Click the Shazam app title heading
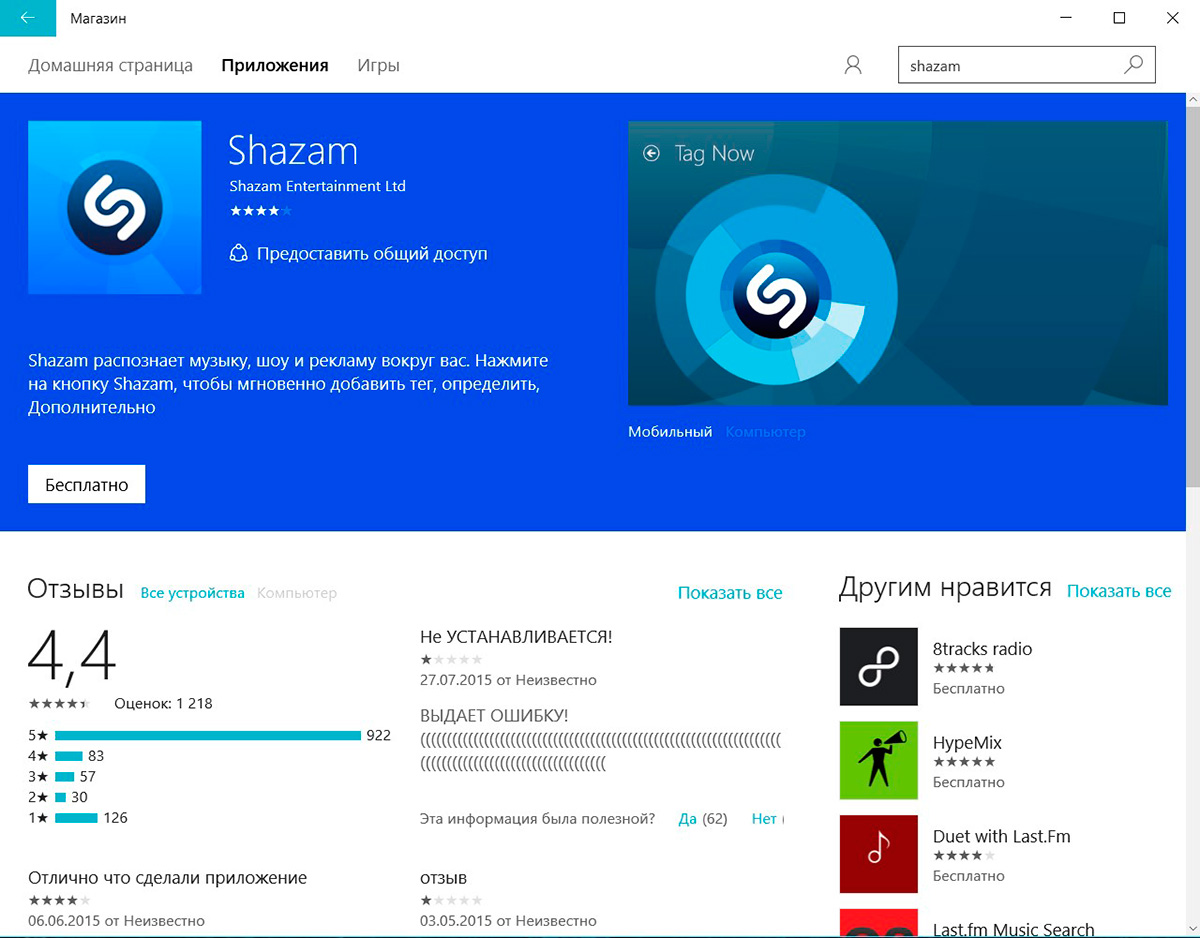 click(293, 151)
